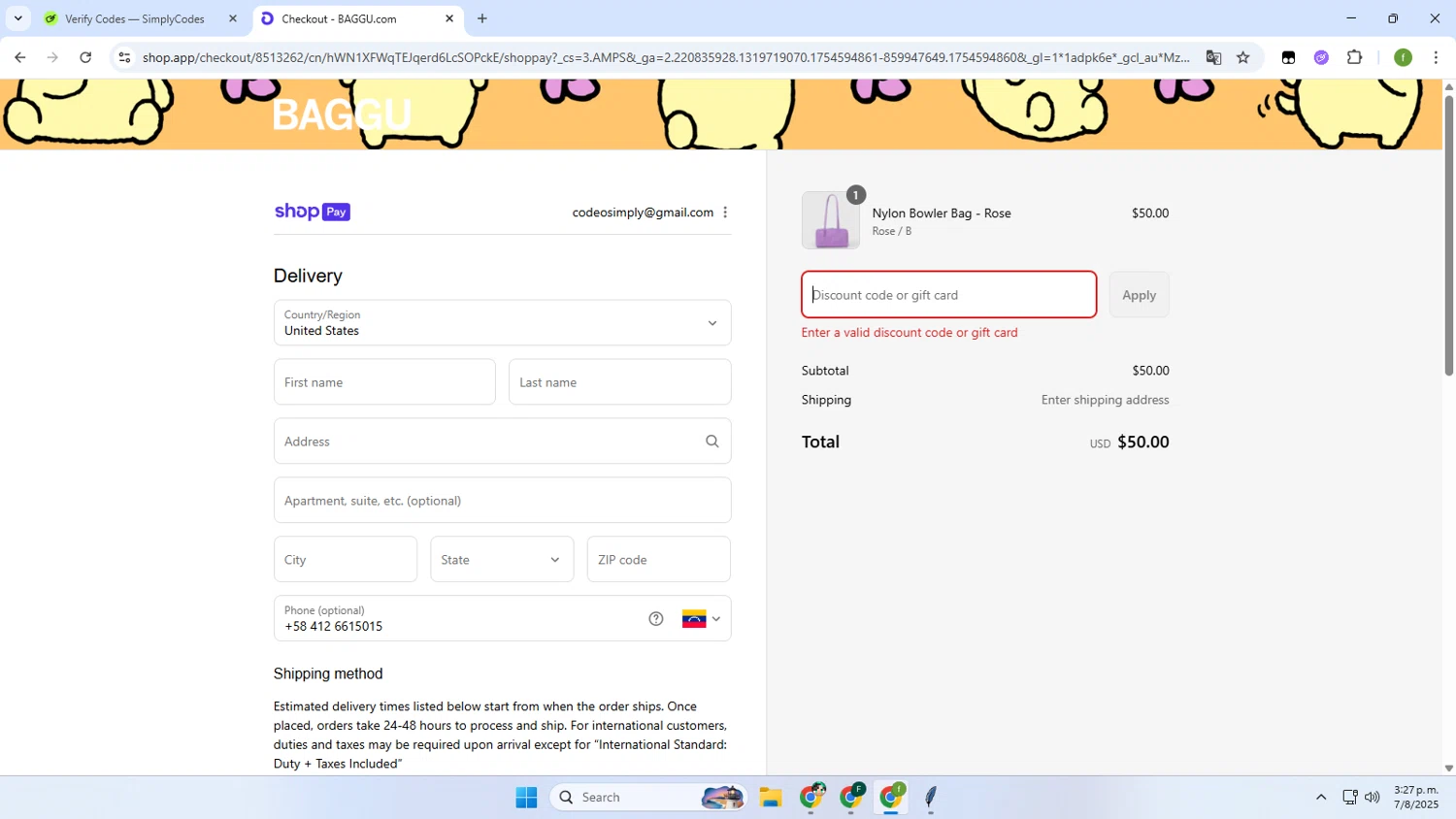
Task: Click the Apply discount button
Action: point(1139,295)
